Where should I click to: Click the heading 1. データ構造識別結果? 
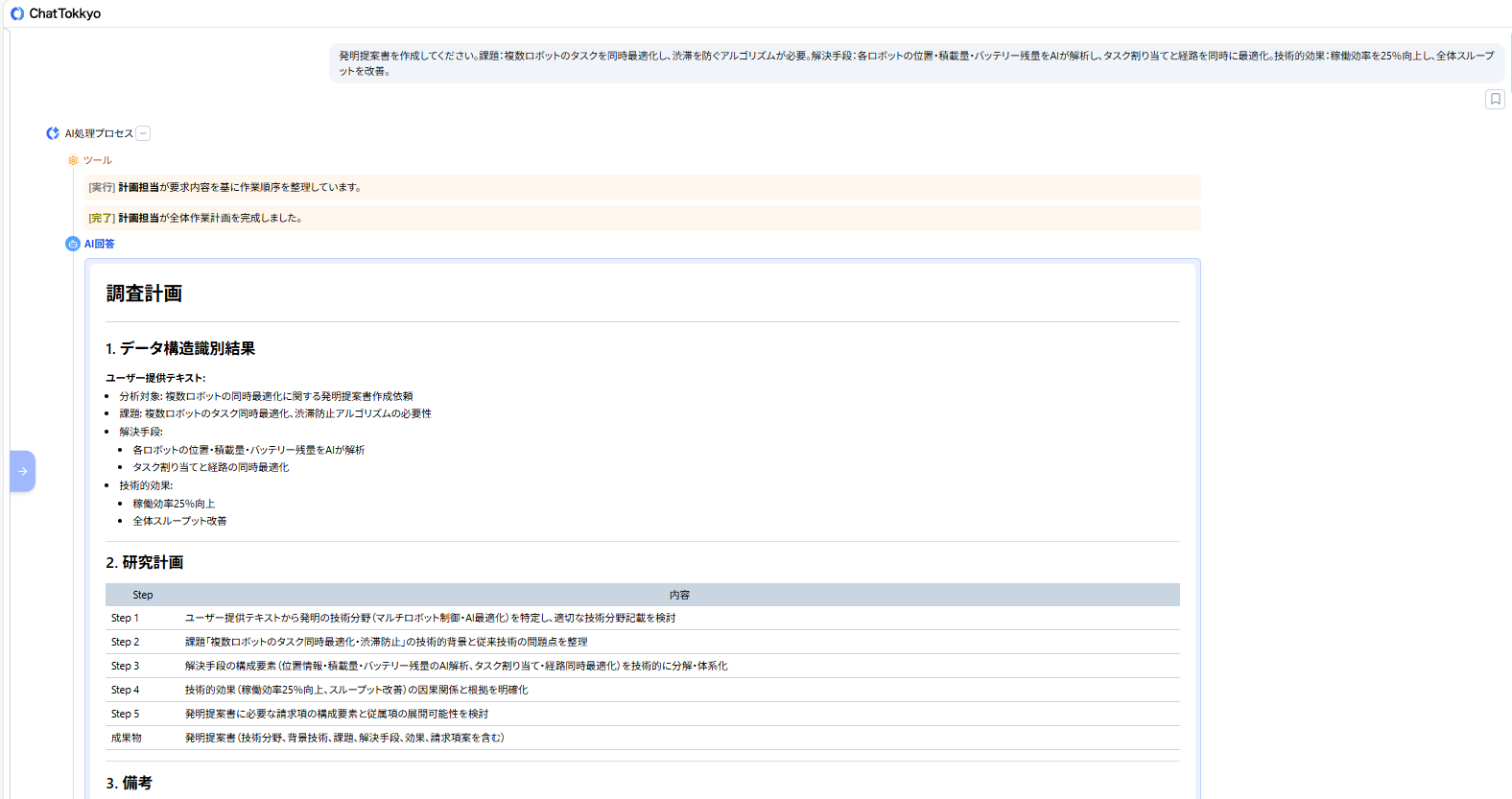coord(180,348)
